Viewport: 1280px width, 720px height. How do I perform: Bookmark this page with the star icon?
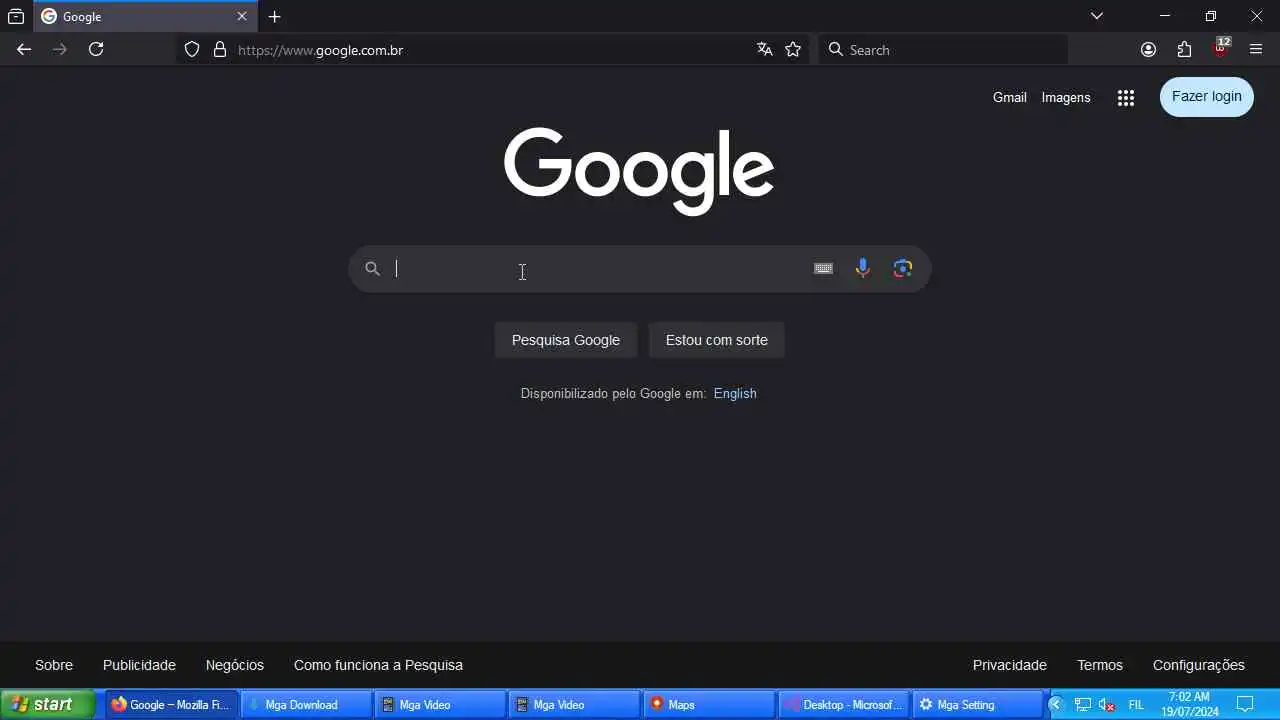pos(793,49)
